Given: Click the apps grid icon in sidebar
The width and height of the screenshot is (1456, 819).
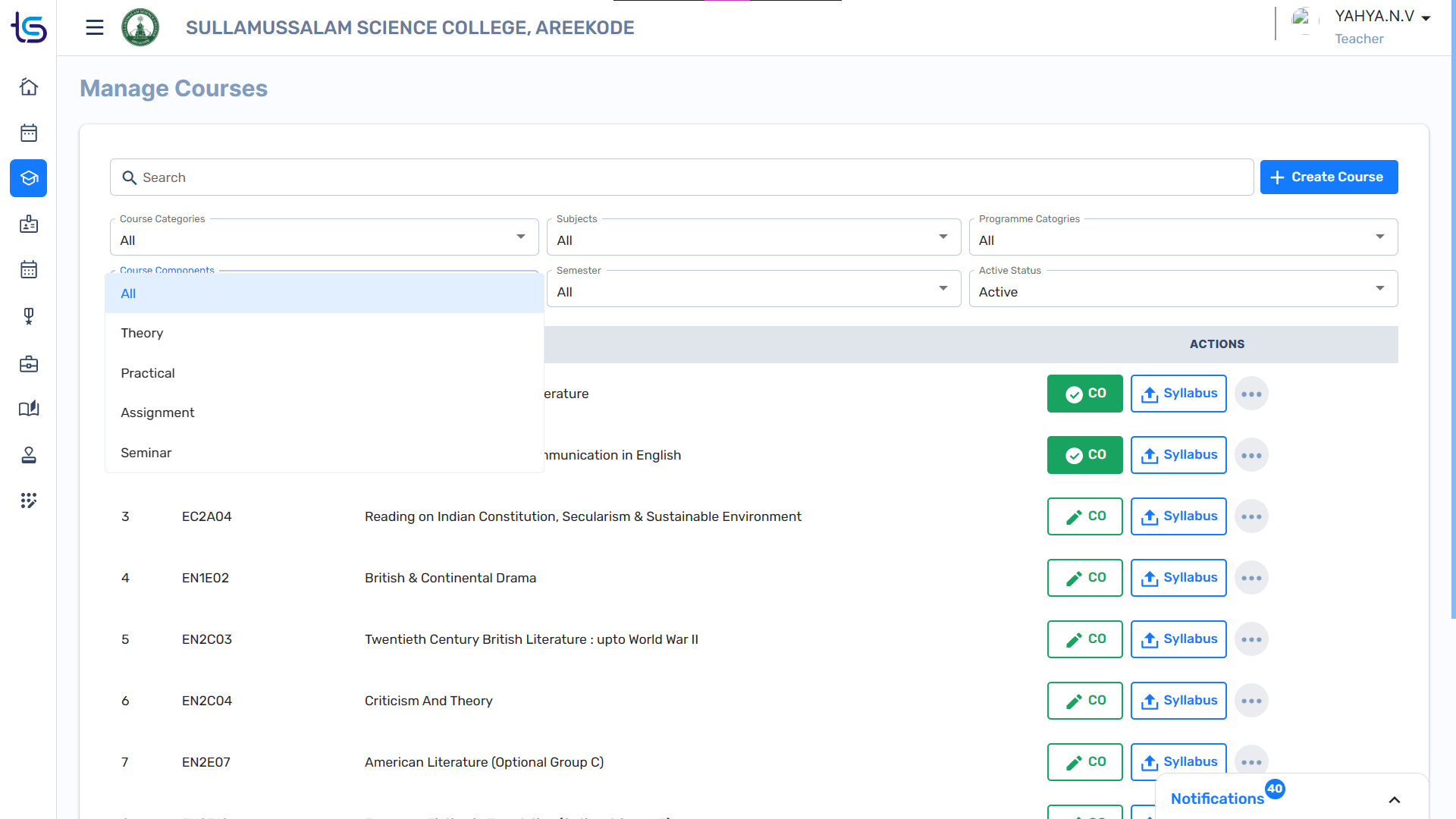Looking at the screenshot, I should 29,500.
